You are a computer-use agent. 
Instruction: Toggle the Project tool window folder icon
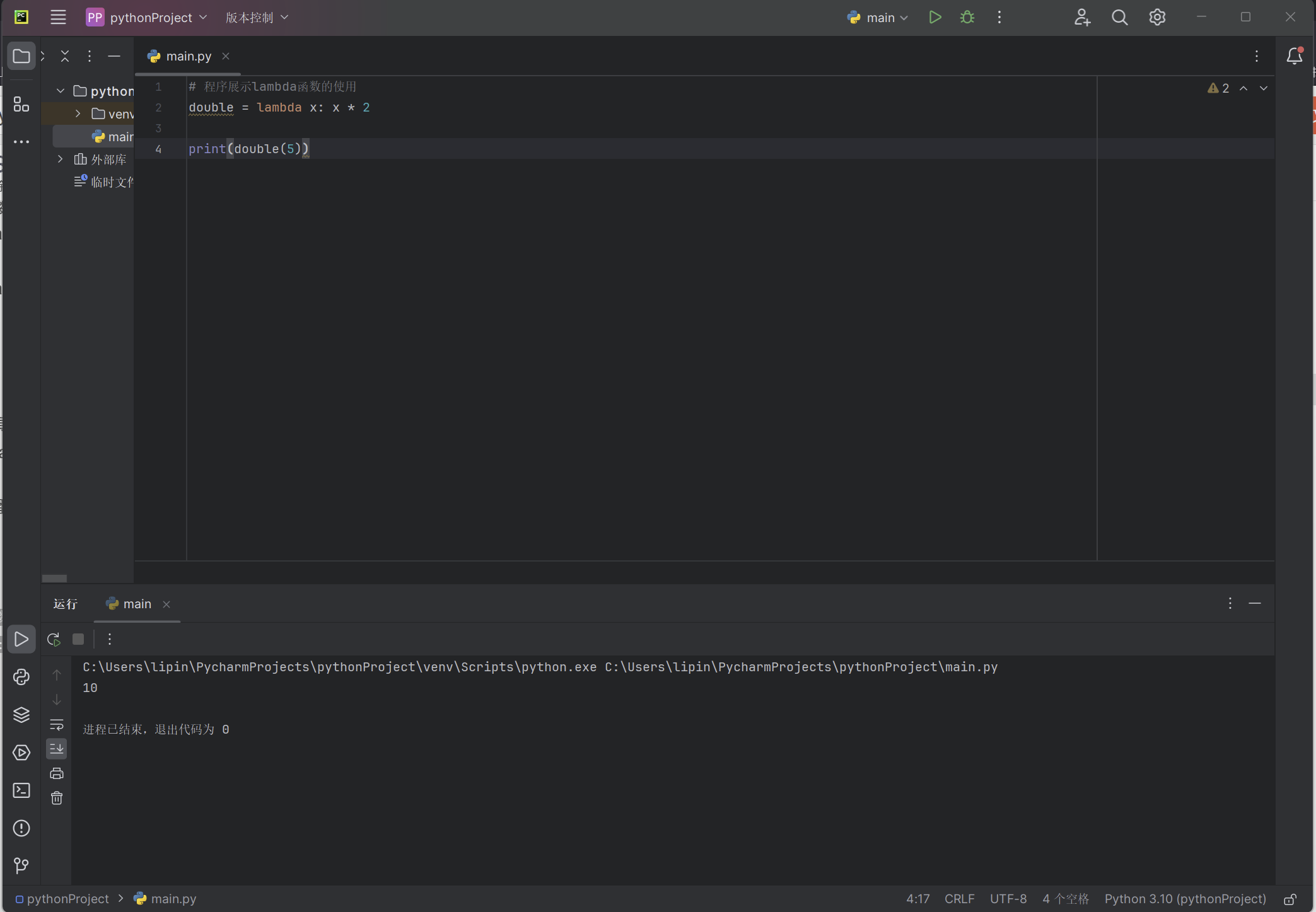pos(21,56)
